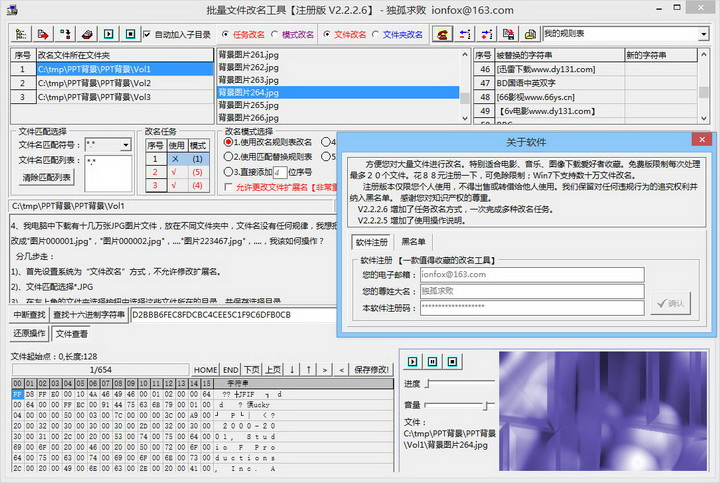This screenshot has height=483, width=720.
Task: Toggle the 自动加入子目录 checkbox
Action: [x=147, y=34]
